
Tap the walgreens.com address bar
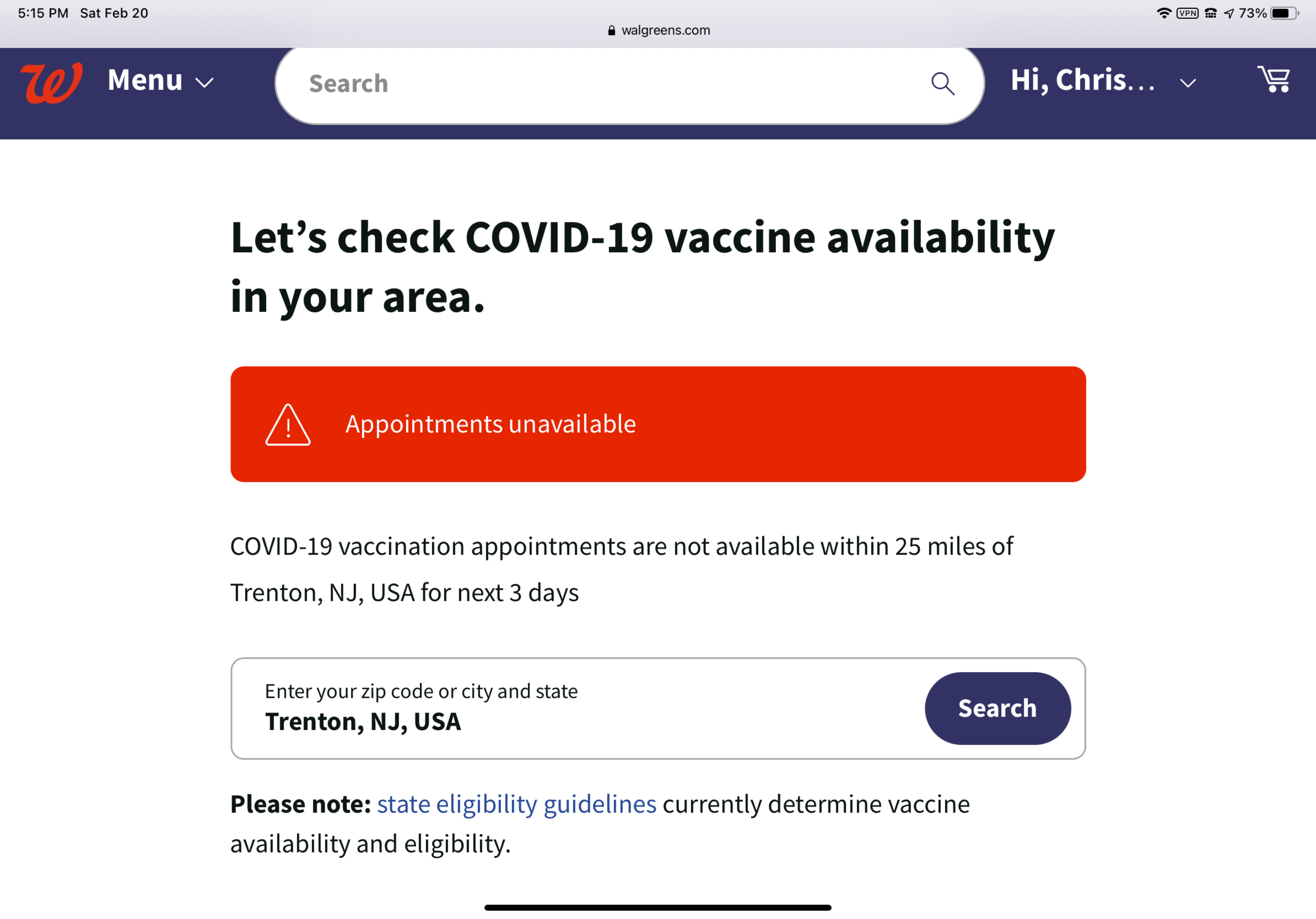tap(665, 30)
